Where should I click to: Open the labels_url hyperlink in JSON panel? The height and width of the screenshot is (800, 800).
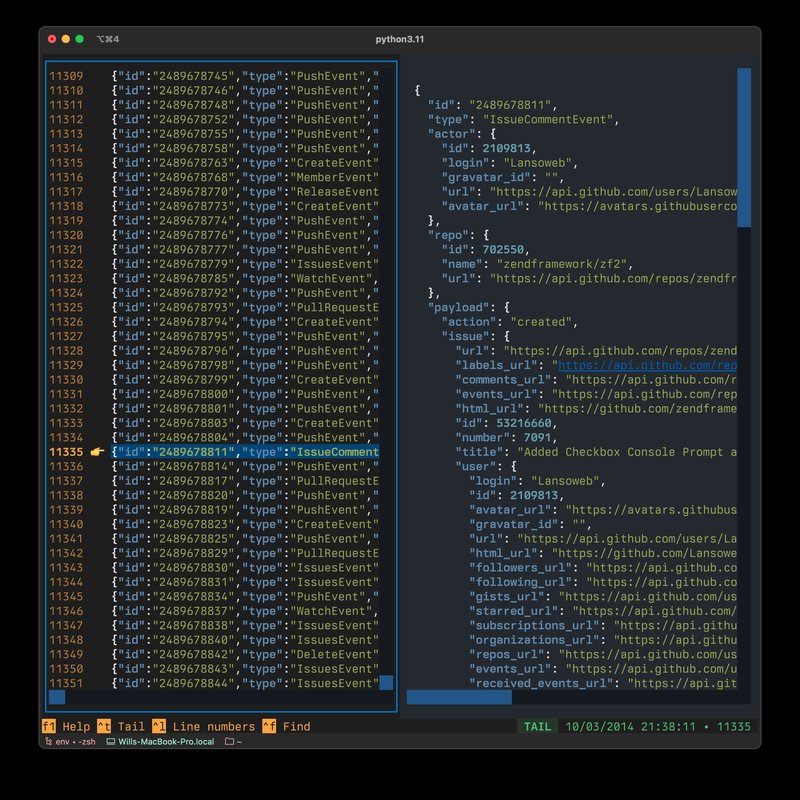[x=645, y=365]
